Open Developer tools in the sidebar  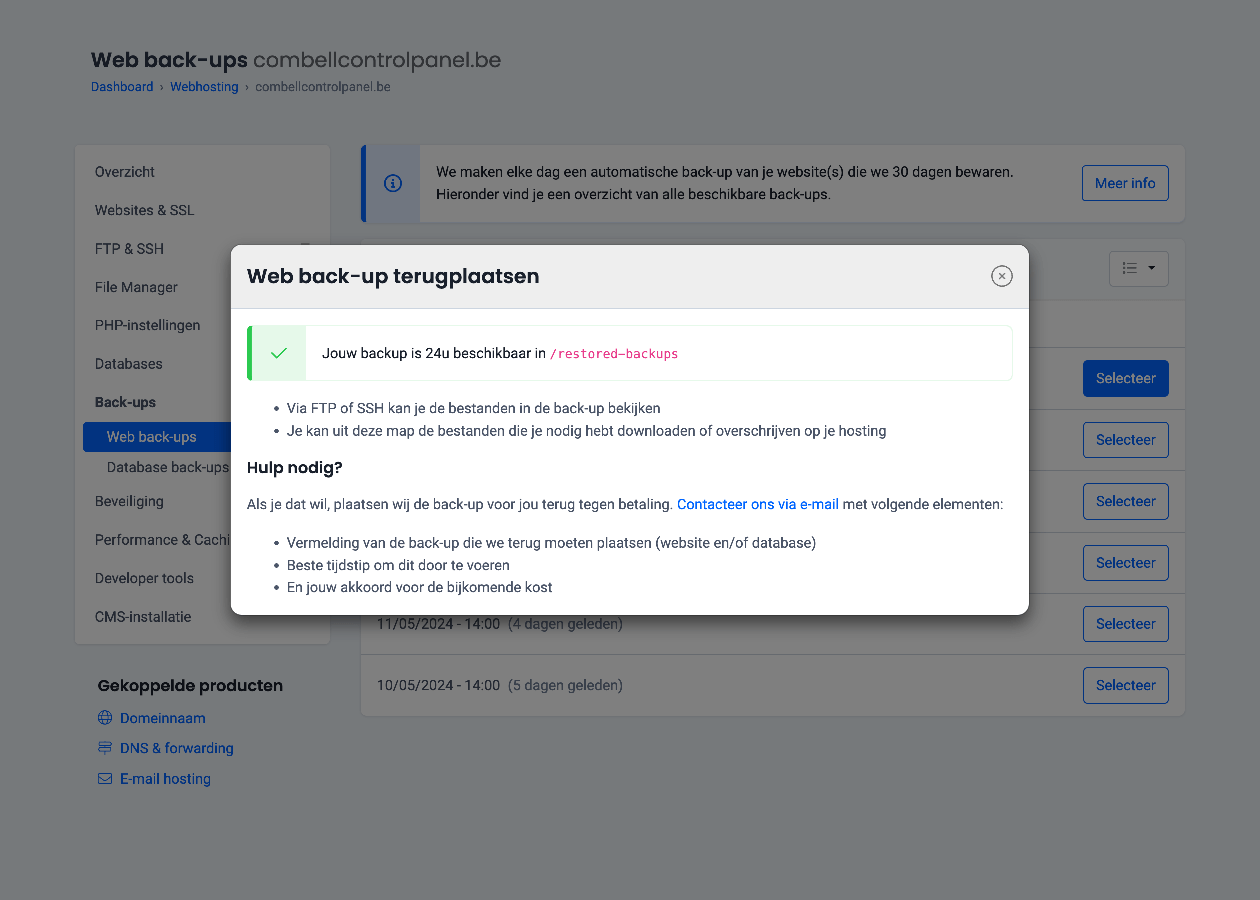[144, 578]
